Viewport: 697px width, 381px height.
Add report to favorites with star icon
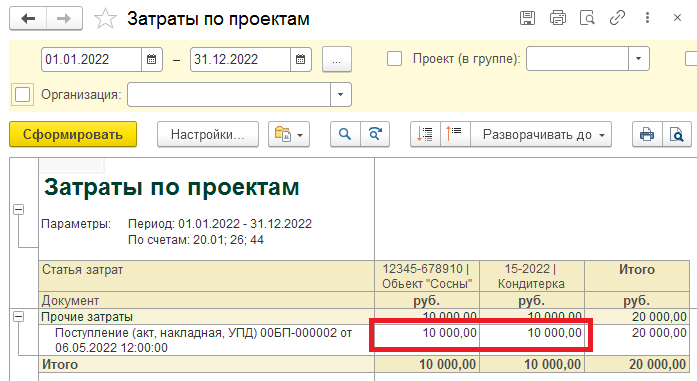point(105,19)
